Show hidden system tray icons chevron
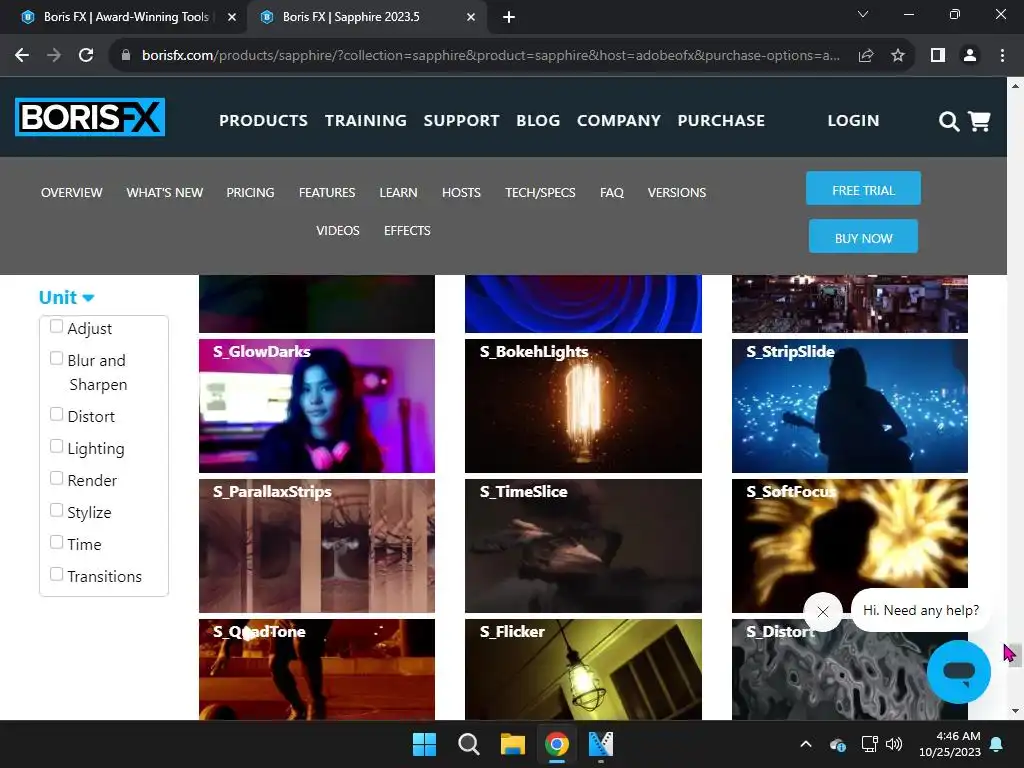 (806, 744)
